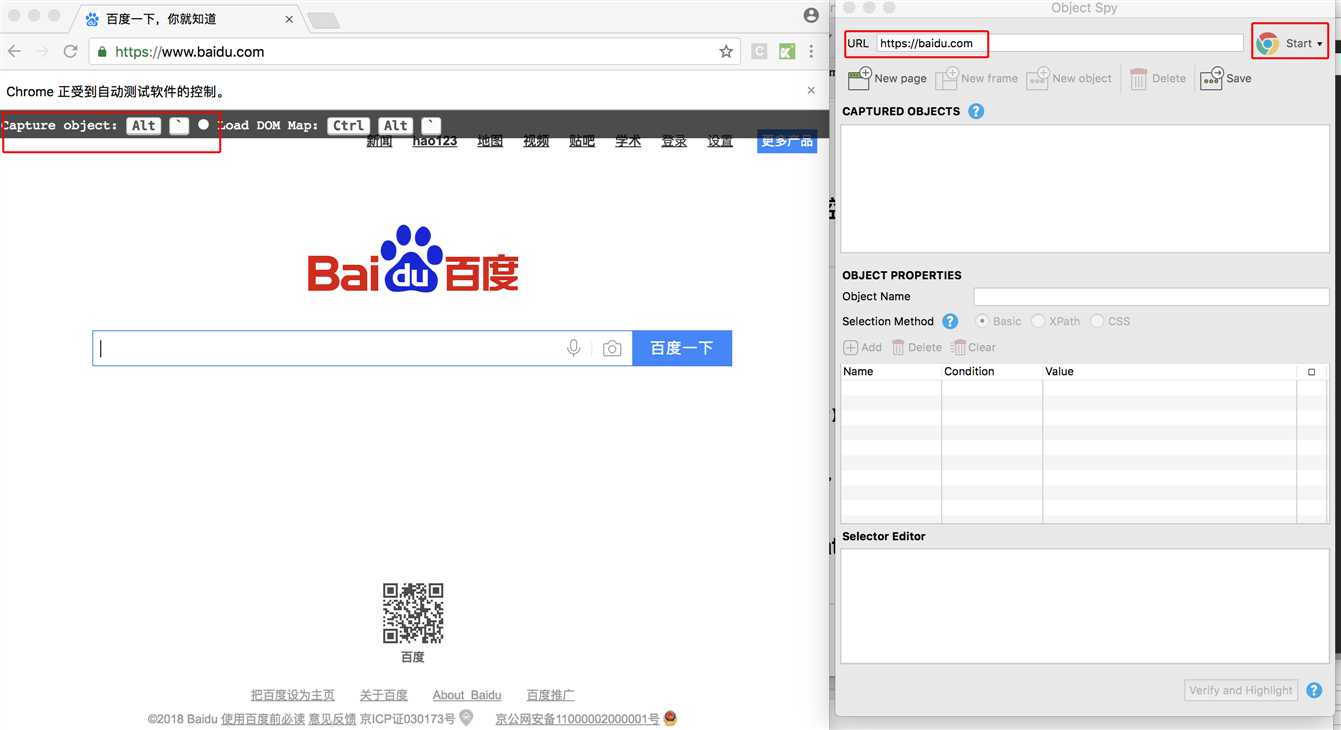The image size is (1341, 730).
Task: Bookmark this page with the star icon
Action: [726, 51]
